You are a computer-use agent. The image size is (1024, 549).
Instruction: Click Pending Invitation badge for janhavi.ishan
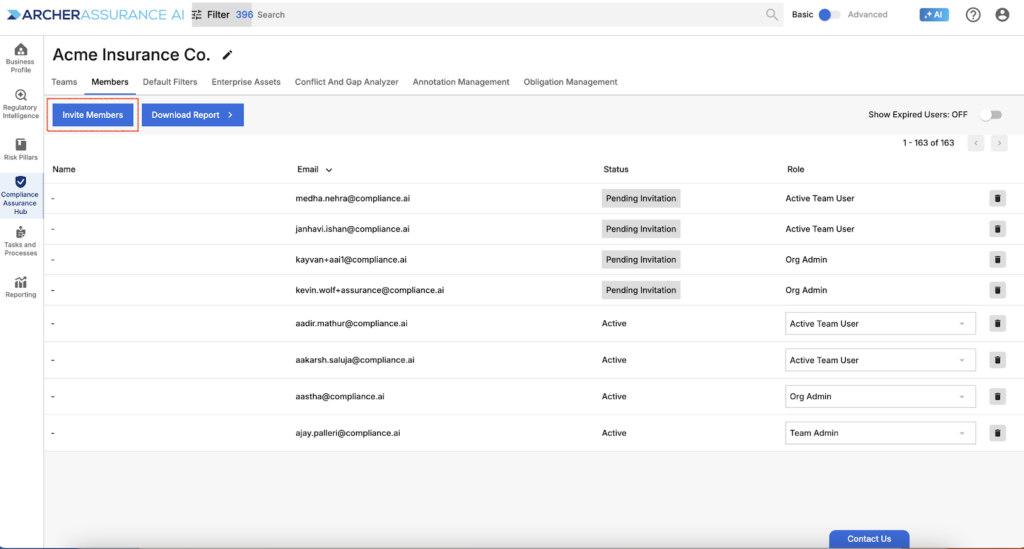click(x=641, y=229)
